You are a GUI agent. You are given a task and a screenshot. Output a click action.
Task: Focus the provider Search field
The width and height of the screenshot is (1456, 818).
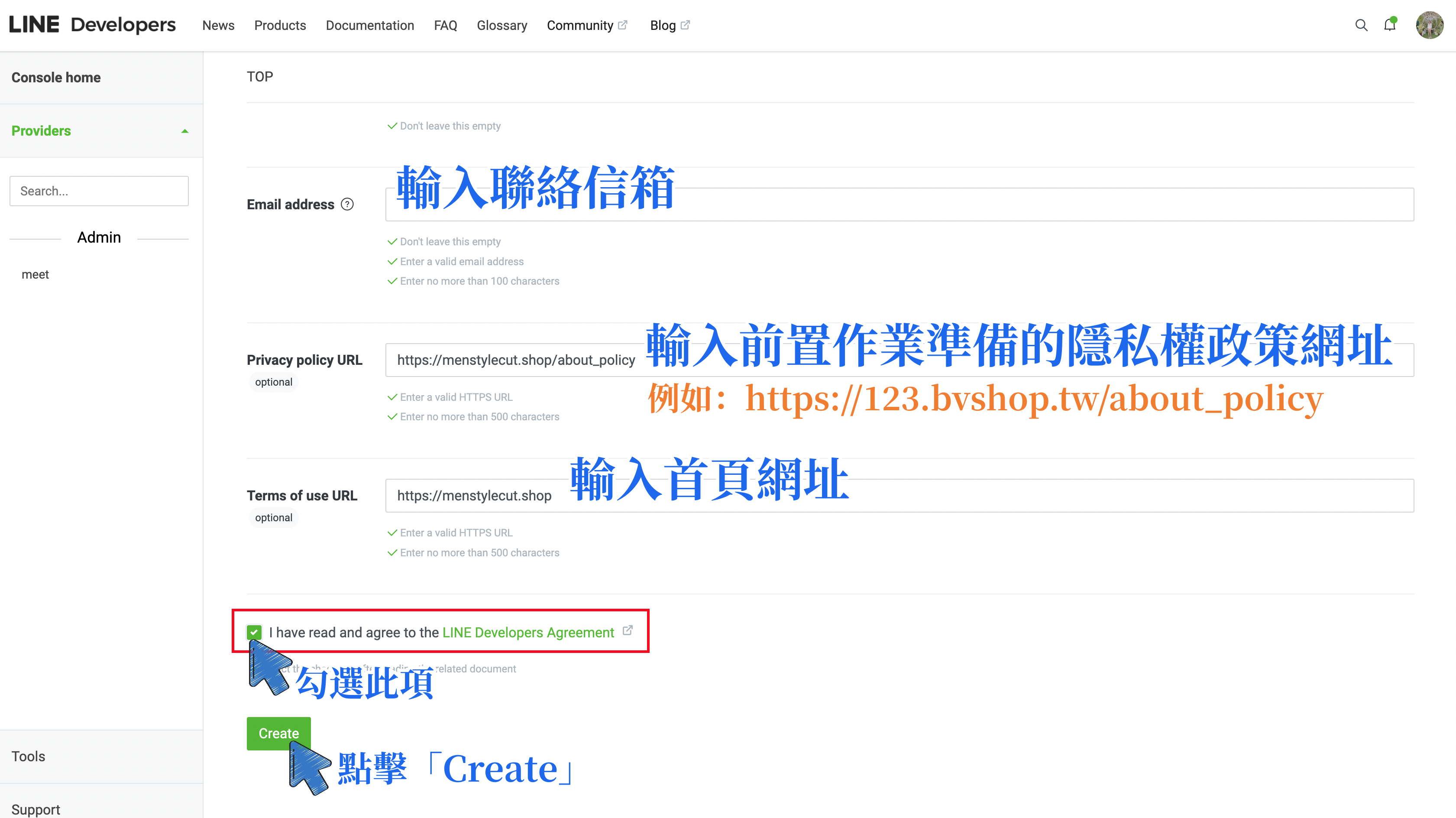point(99,191)
